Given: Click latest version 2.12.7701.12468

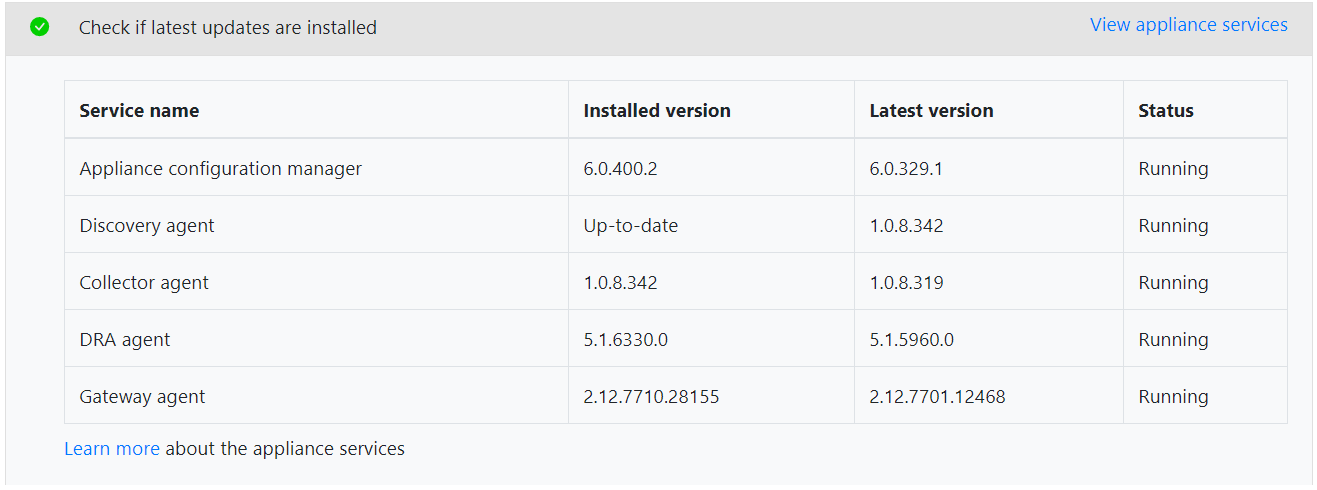Looking at the screenshot, I should 937,397.
